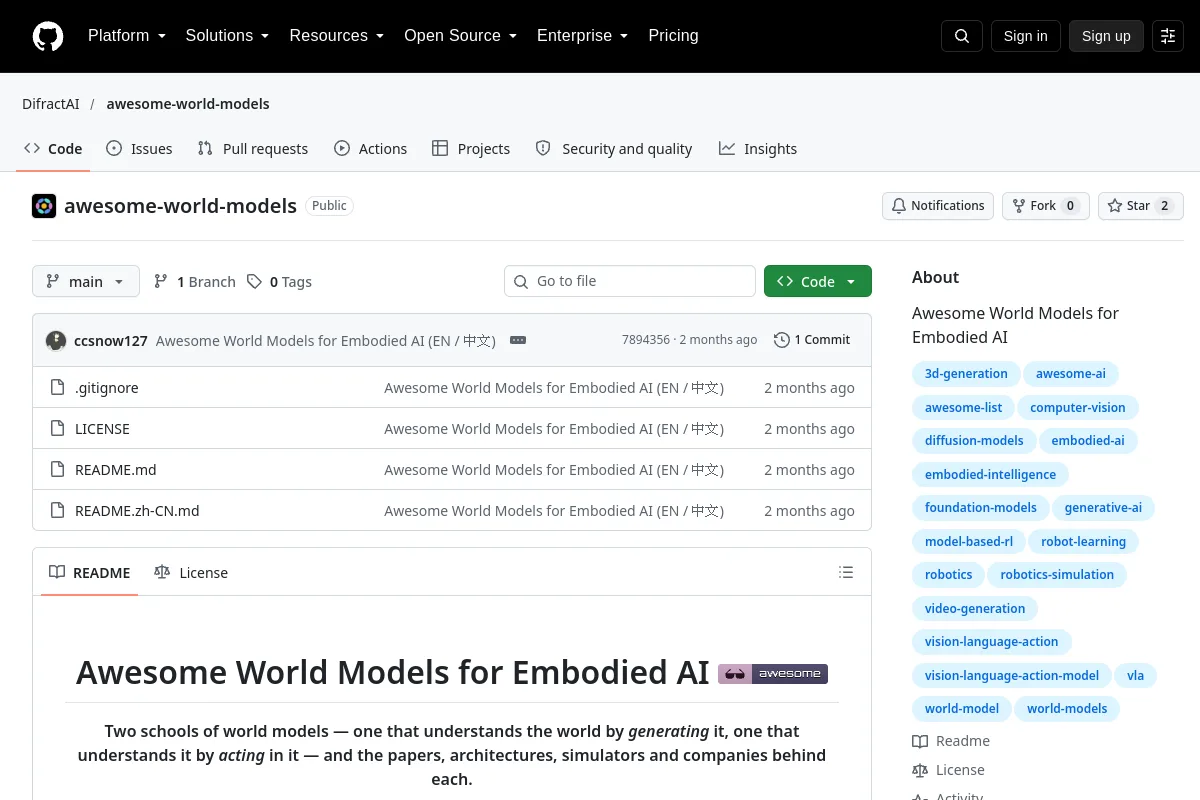
Task: Click the history clock icon
Action: tap(782, 340)
